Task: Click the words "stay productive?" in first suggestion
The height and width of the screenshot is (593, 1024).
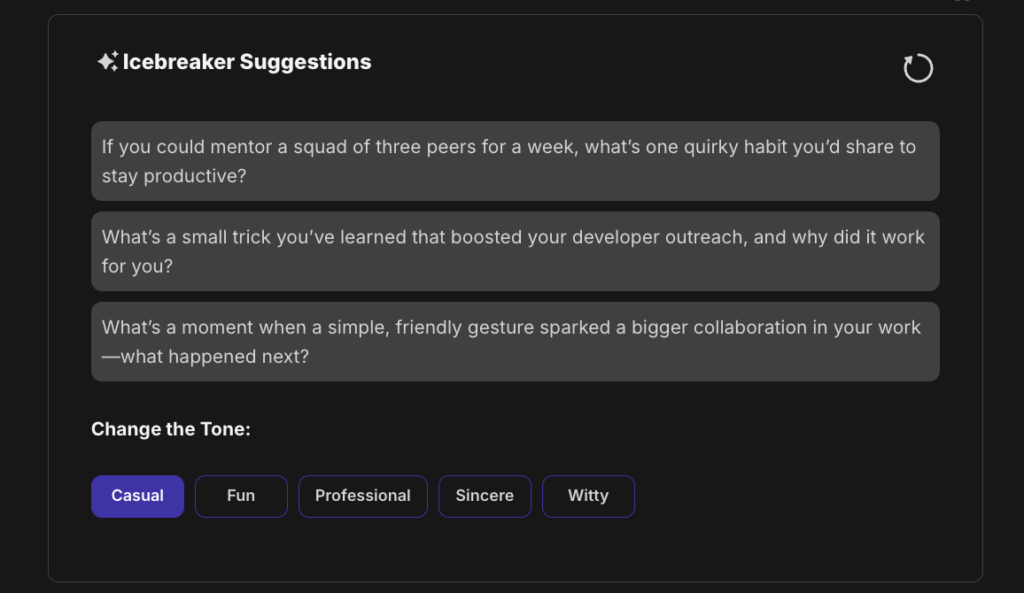Action: (174, 176)
